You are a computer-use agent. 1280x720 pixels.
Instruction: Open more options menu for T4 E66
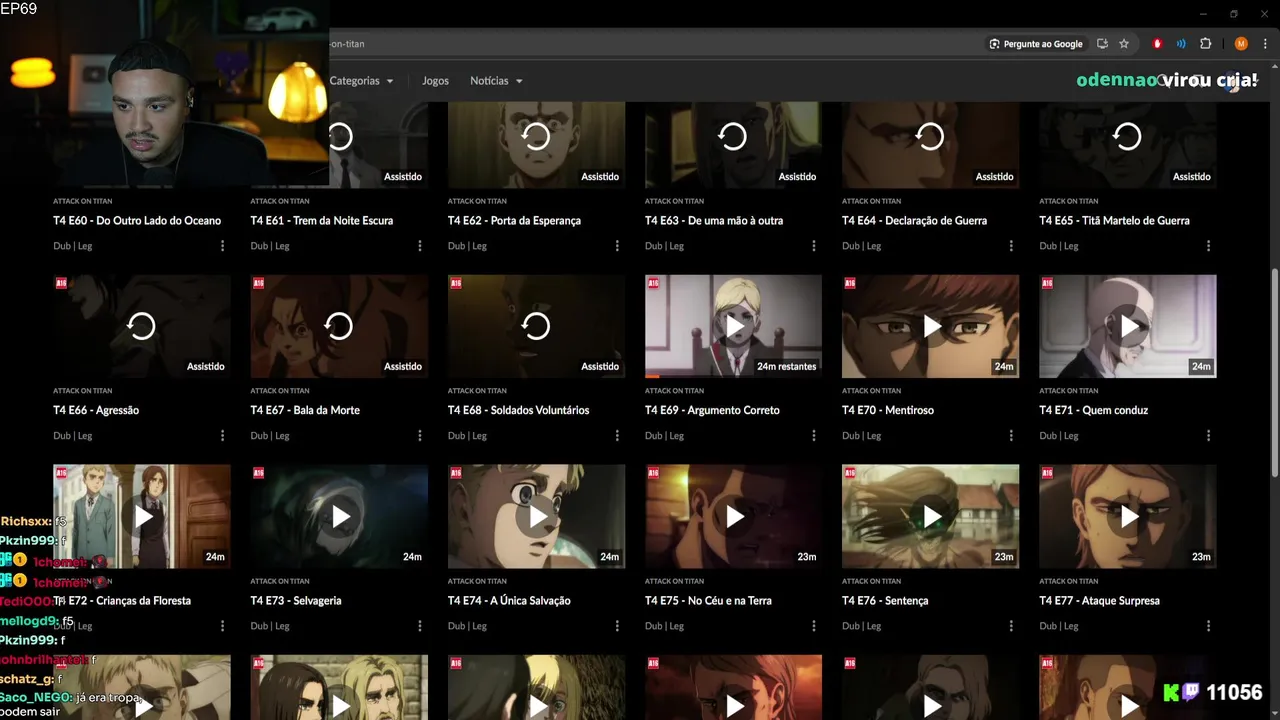(x=222, y=436)
